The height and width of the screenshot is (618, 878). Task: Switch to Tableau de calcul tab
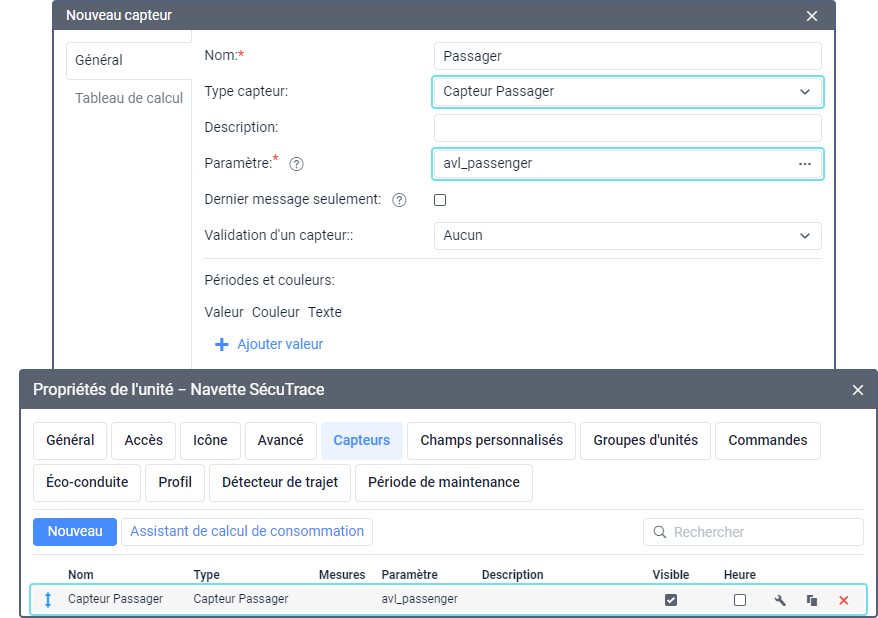pos(129,98)
